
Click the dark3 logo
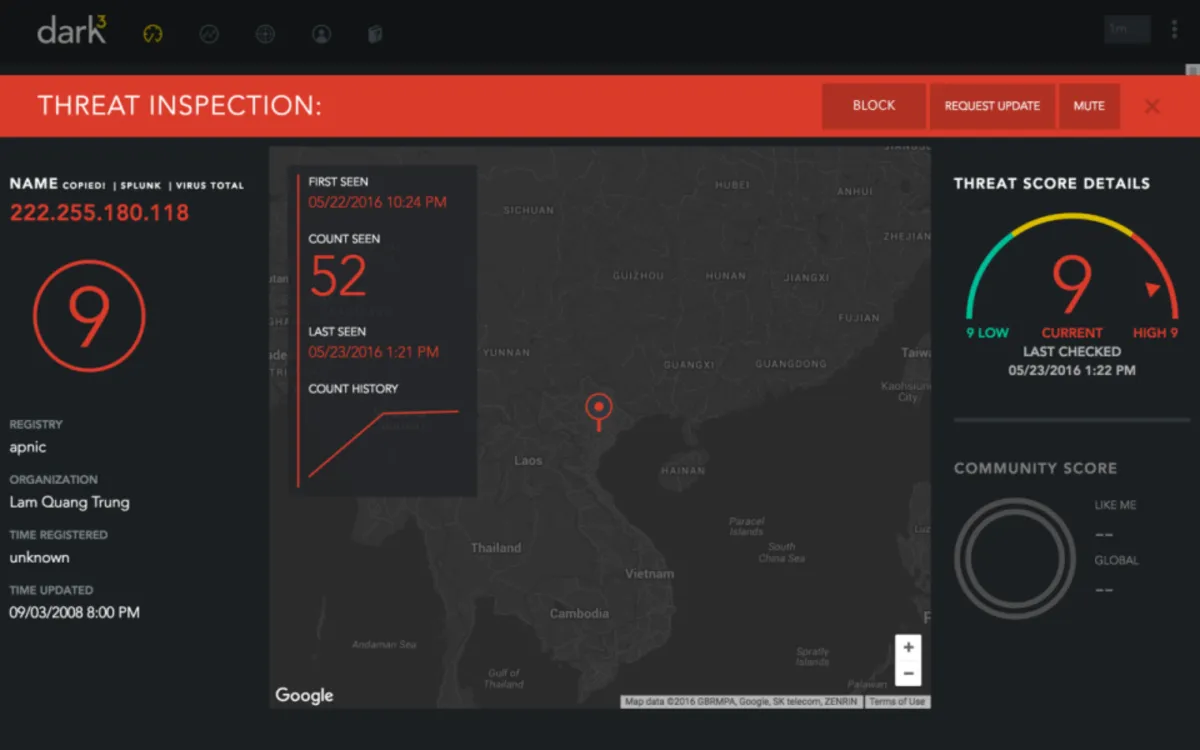[72, 31]
